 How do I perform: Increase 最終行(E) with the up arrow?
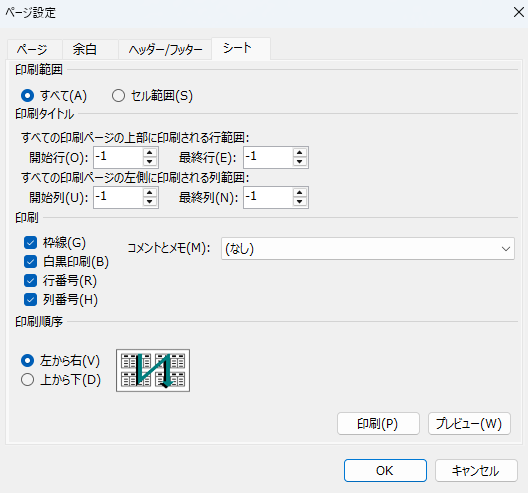pyautogui.click(x=300, y=153)
